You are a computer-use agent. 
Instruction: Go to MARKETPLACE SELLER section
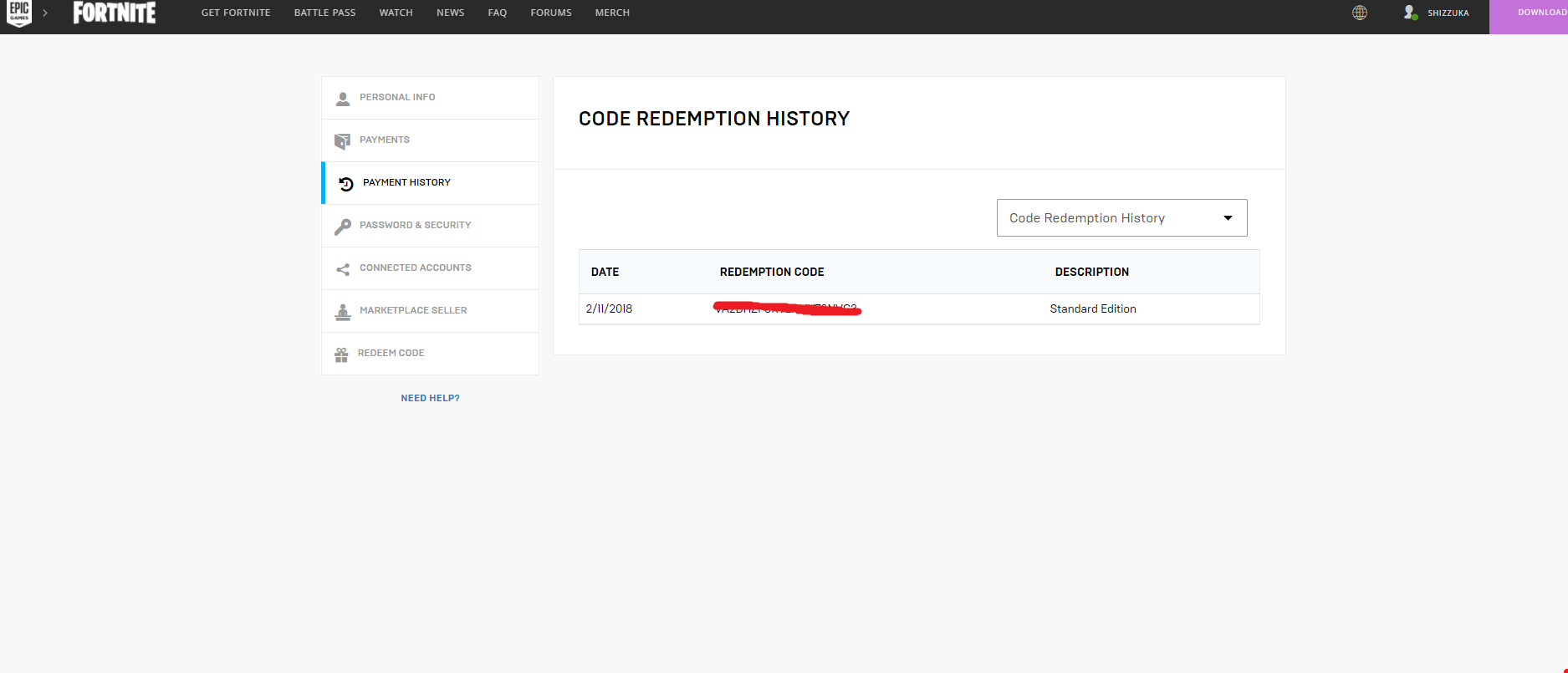click(x=430, y=311)
